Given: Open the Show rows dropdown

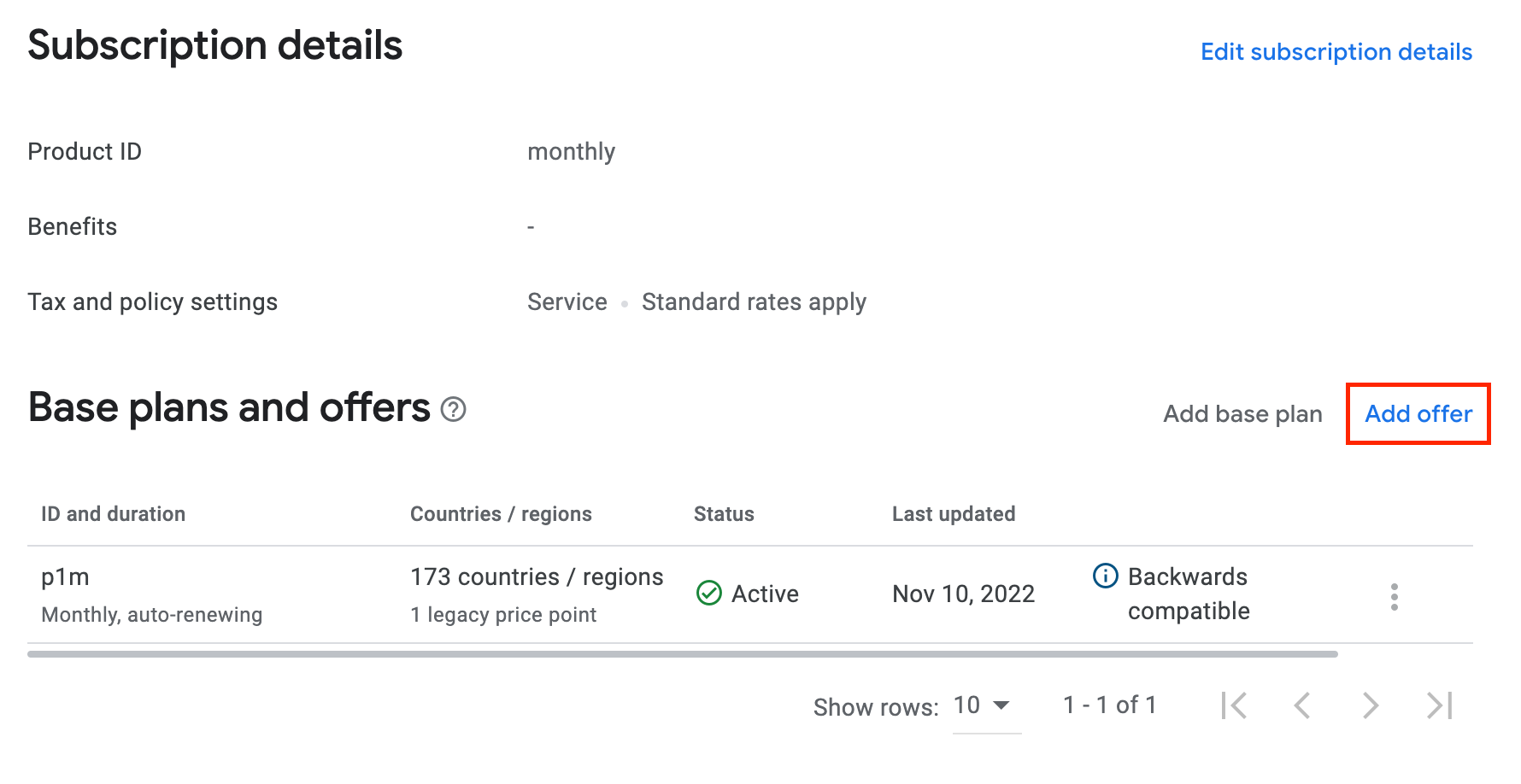Looking at the screenshot, I should pos(986,706).
